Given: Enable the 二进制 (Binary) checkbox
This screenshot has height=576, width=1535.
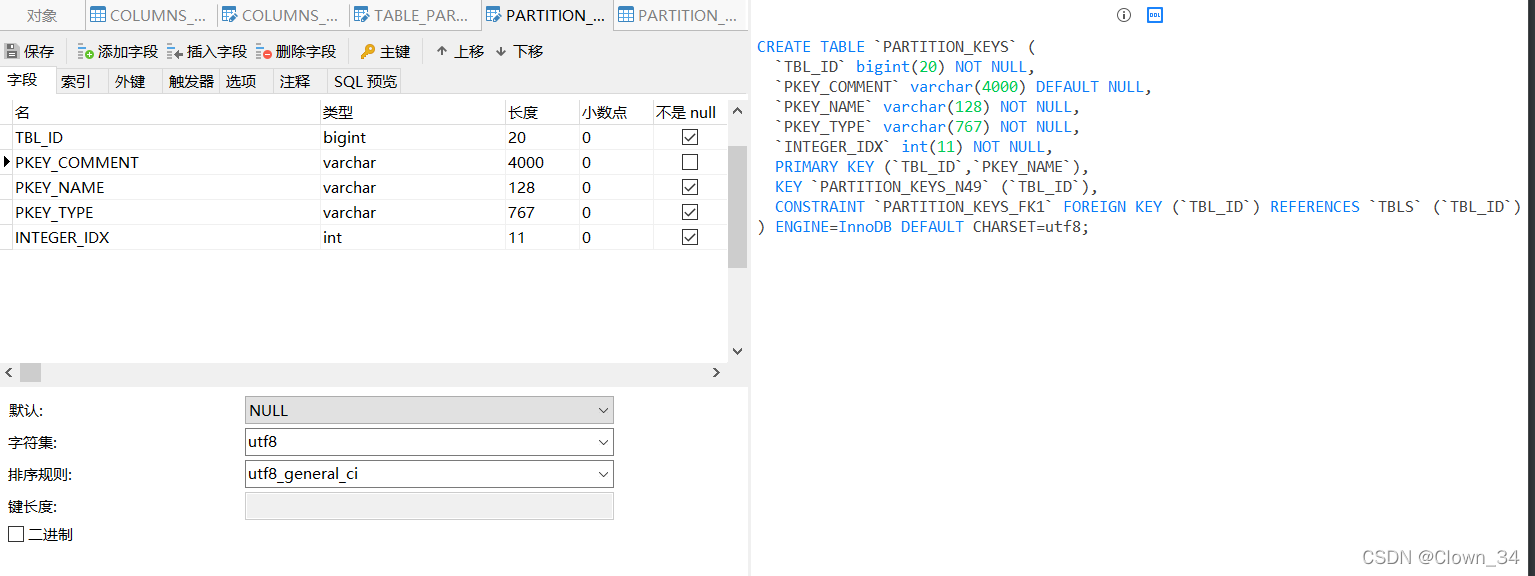Looking at the screenshot, I should pos(16,534).
